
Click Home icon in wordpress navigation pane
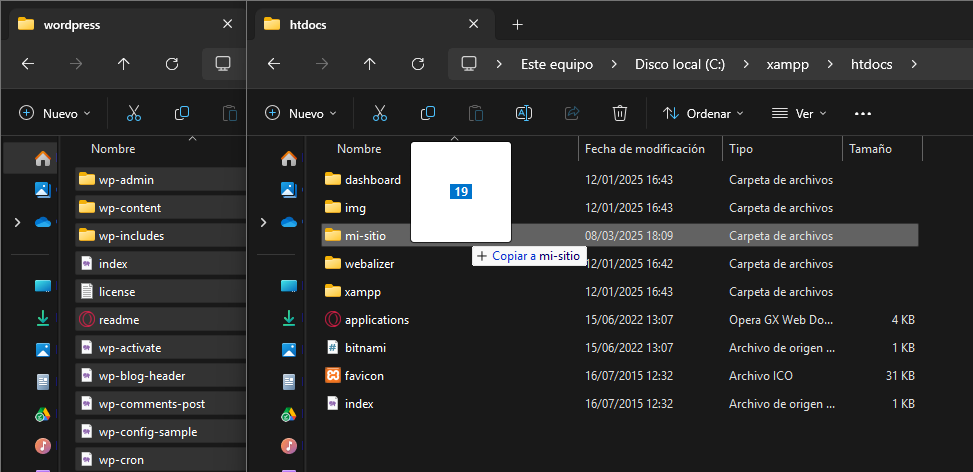point(43,159)
